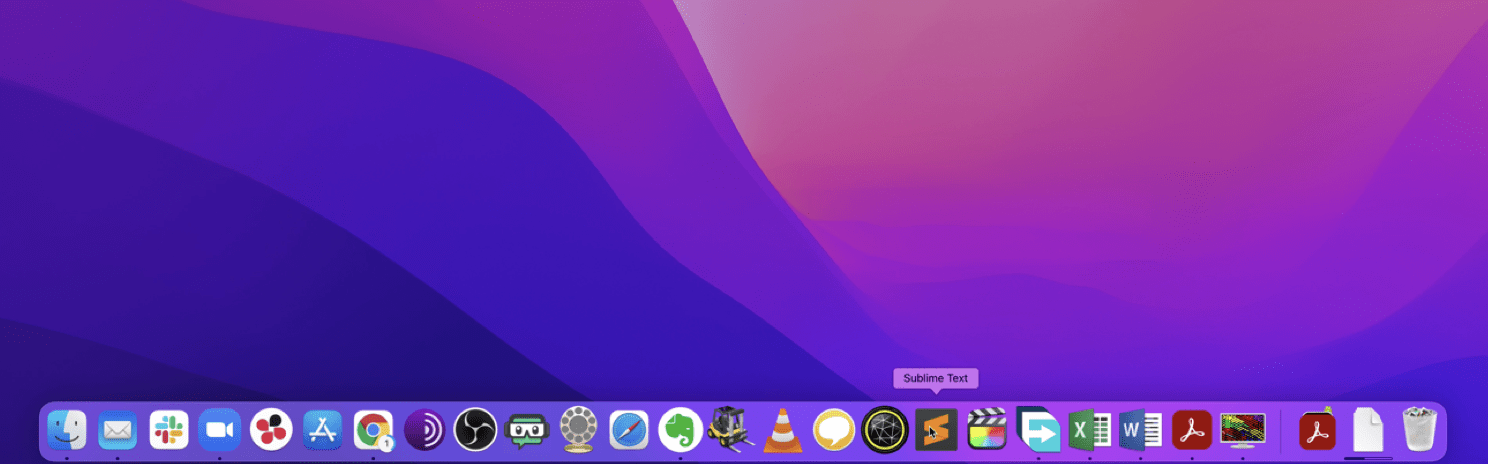The image size is (1488, 464).
Task: Open Adobe Acrobat next to Word icon
Action: [1191, 430]
